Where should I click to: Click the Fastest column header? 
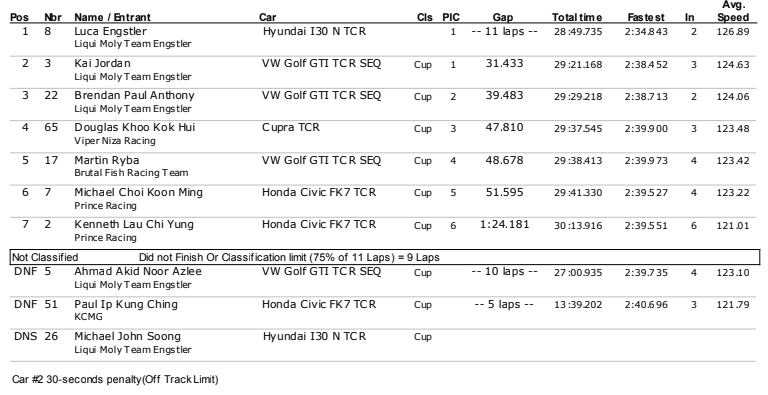(x=646, y=17)
